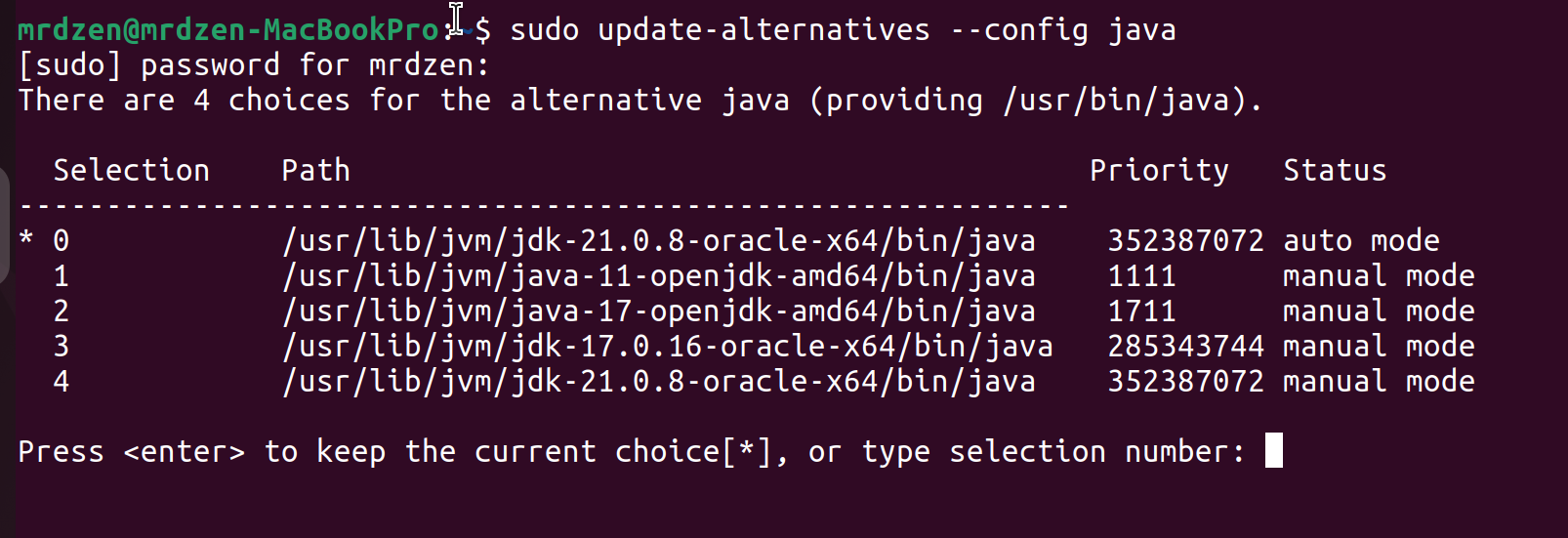This screenshot has width=1568, height=538.
Task: Click the "/usr/bin/java" text in the choices line
Action: pyautogui.click(x=1115, y=101)
